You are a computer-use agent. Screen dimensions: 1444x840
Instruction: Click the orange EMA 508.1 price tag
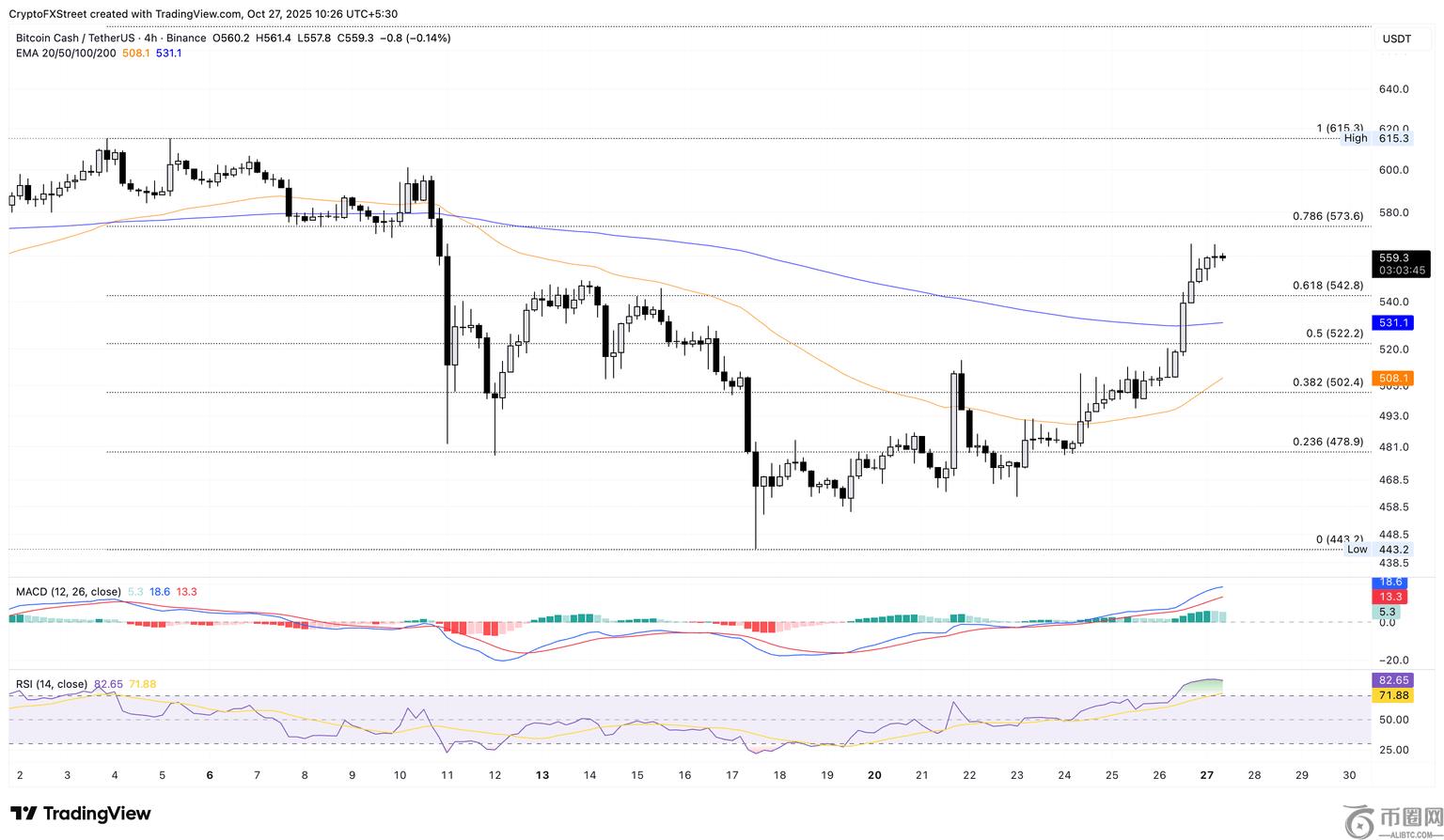(1393, 379)
